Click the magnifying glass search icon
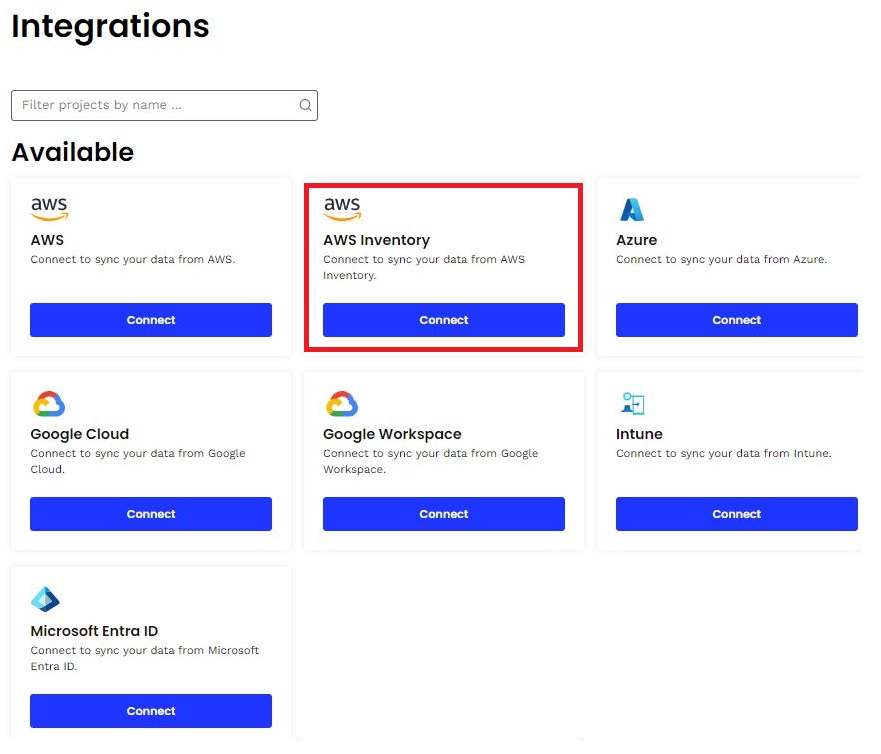The image size is (881, 754). point(305,105)
